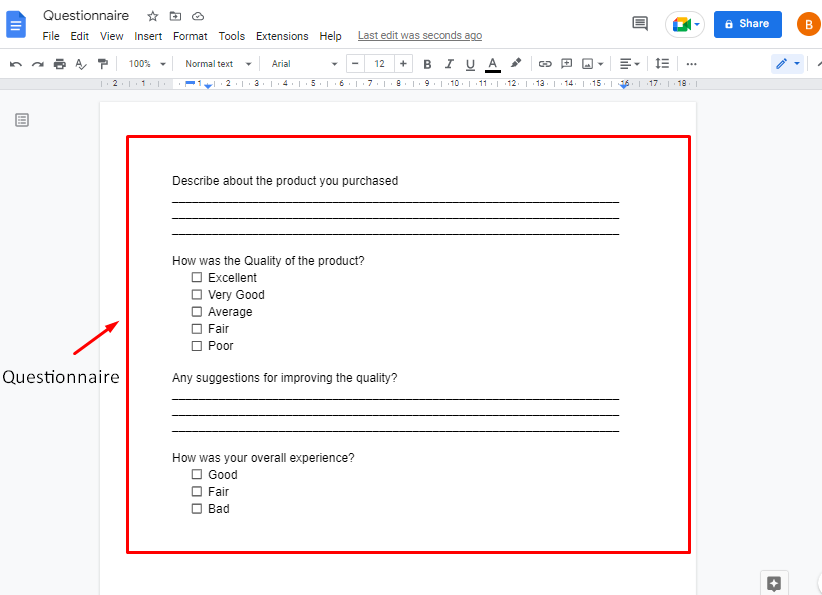Insert an image
This screenshot has height=595, width=822.
pos(588,64)
